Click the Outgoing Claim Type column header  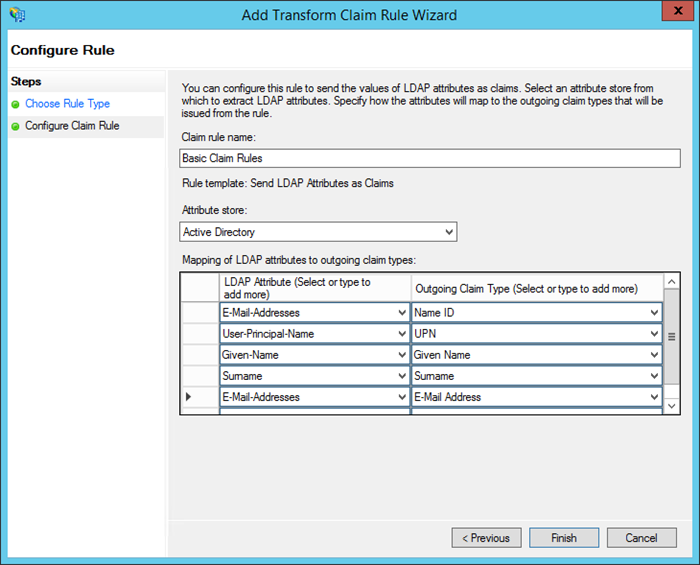coord(537,288)
